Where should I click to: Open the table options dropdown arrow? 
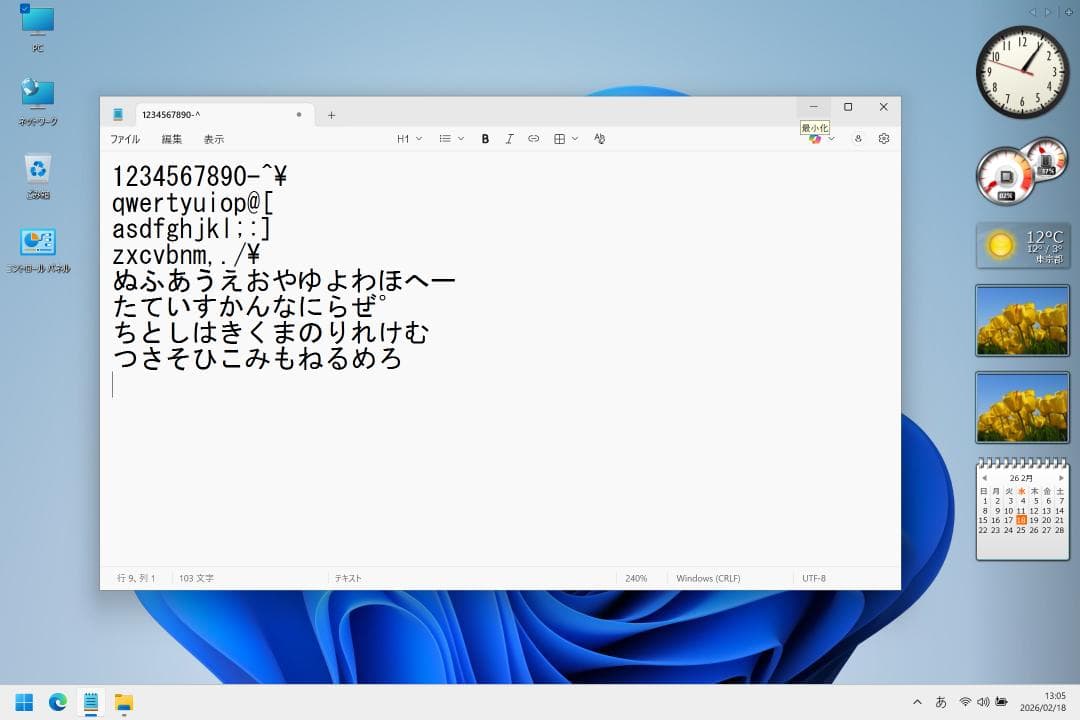click(574, 138)
